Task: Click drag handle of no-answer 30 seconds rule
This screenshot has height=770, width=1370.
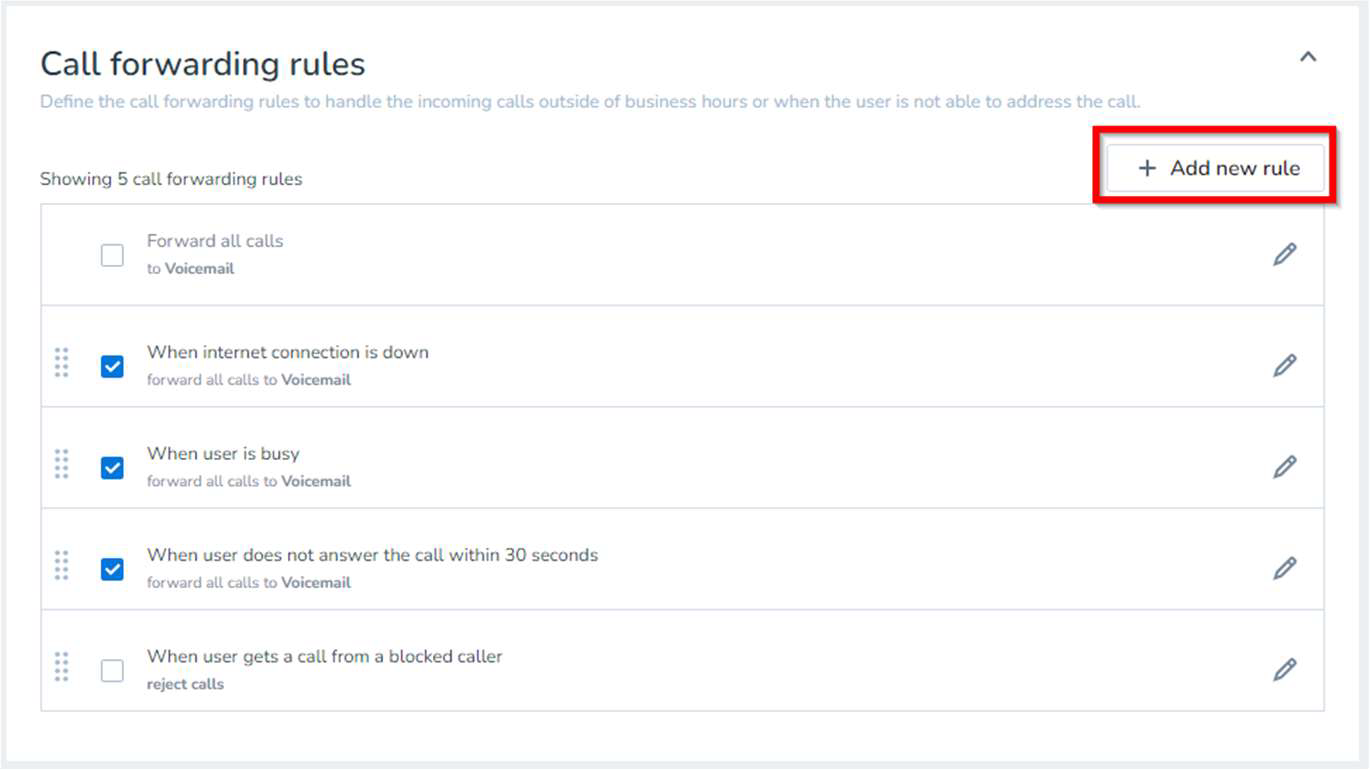Action: click(61, 565)
